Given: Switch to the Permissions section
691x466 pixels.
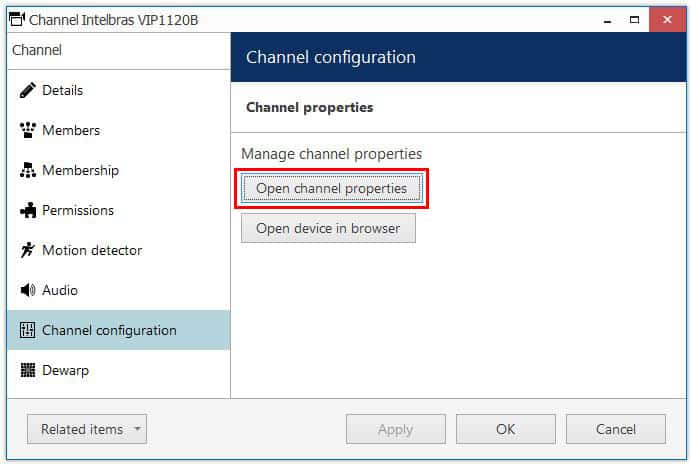Looking at the screenshot, I should [78, 211].
